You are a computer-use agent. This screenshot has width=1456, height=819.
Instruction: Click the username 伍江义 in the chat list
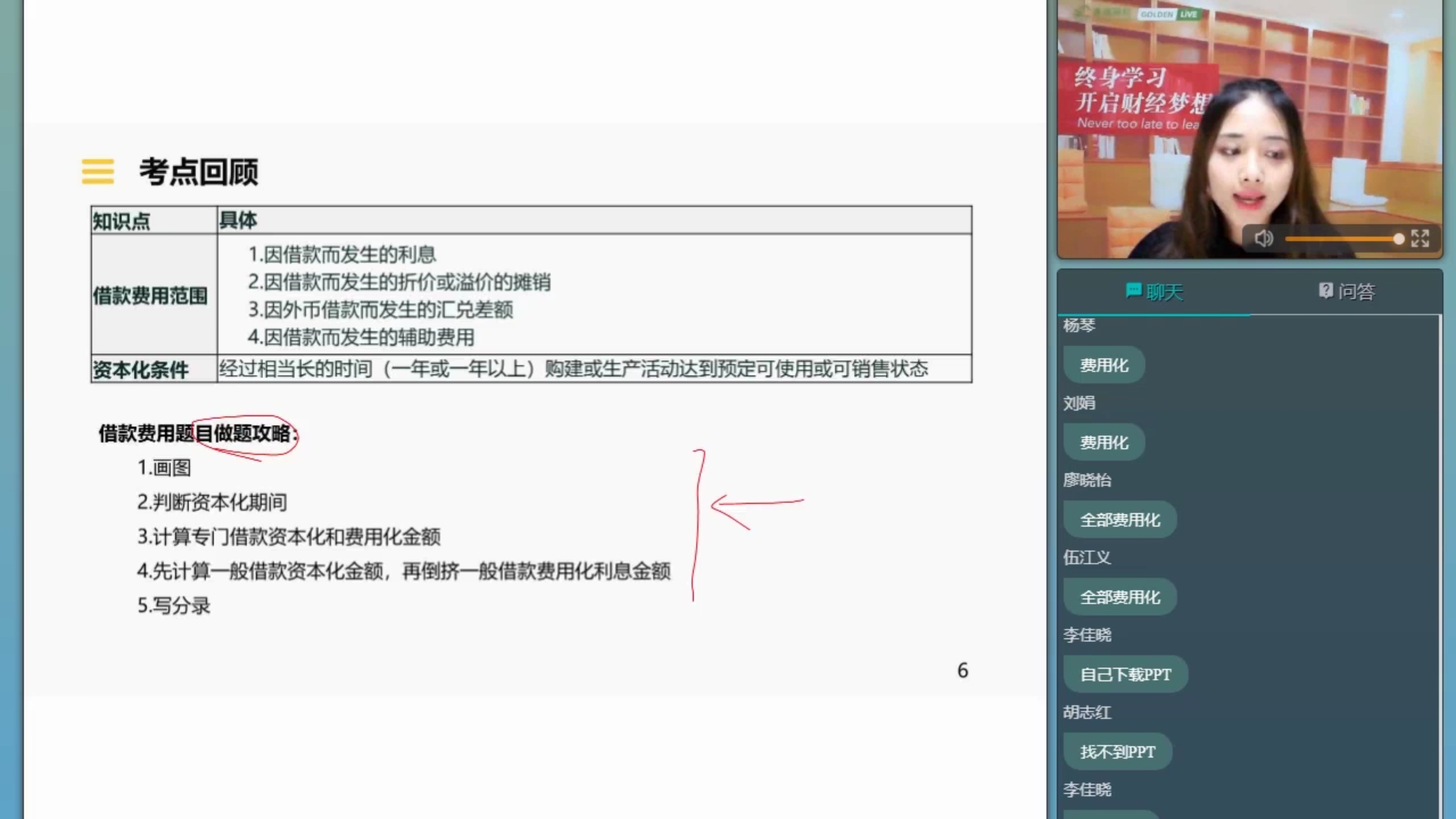(1087, 557)
